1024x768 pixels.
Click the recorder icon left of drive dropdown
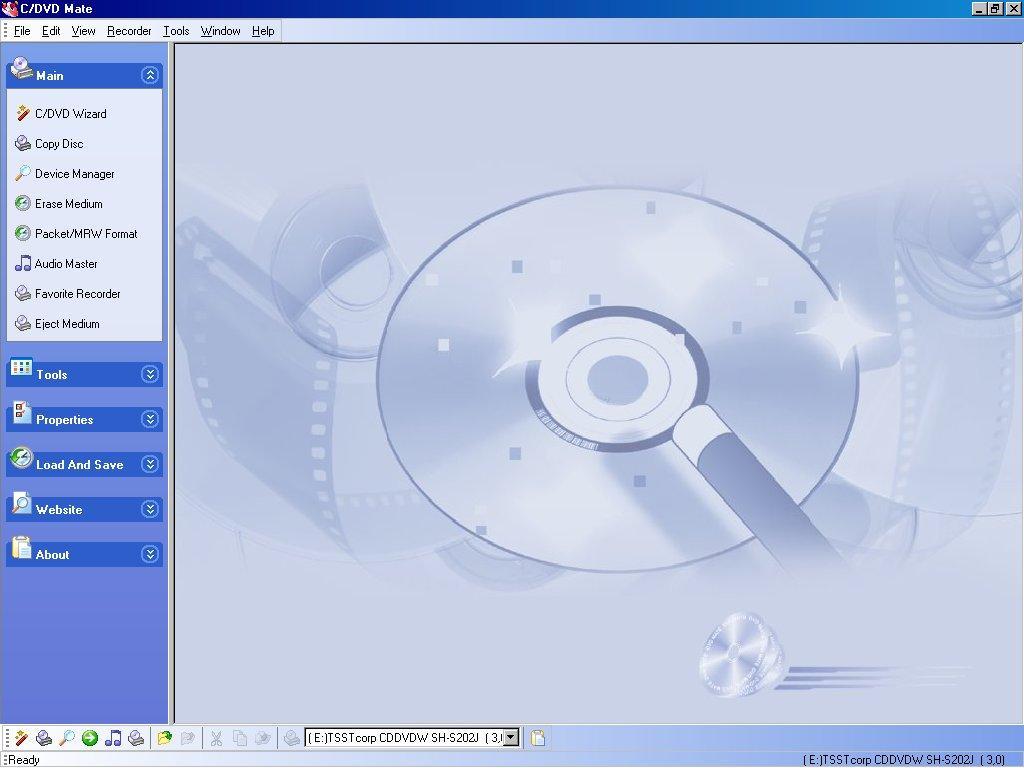291,738
